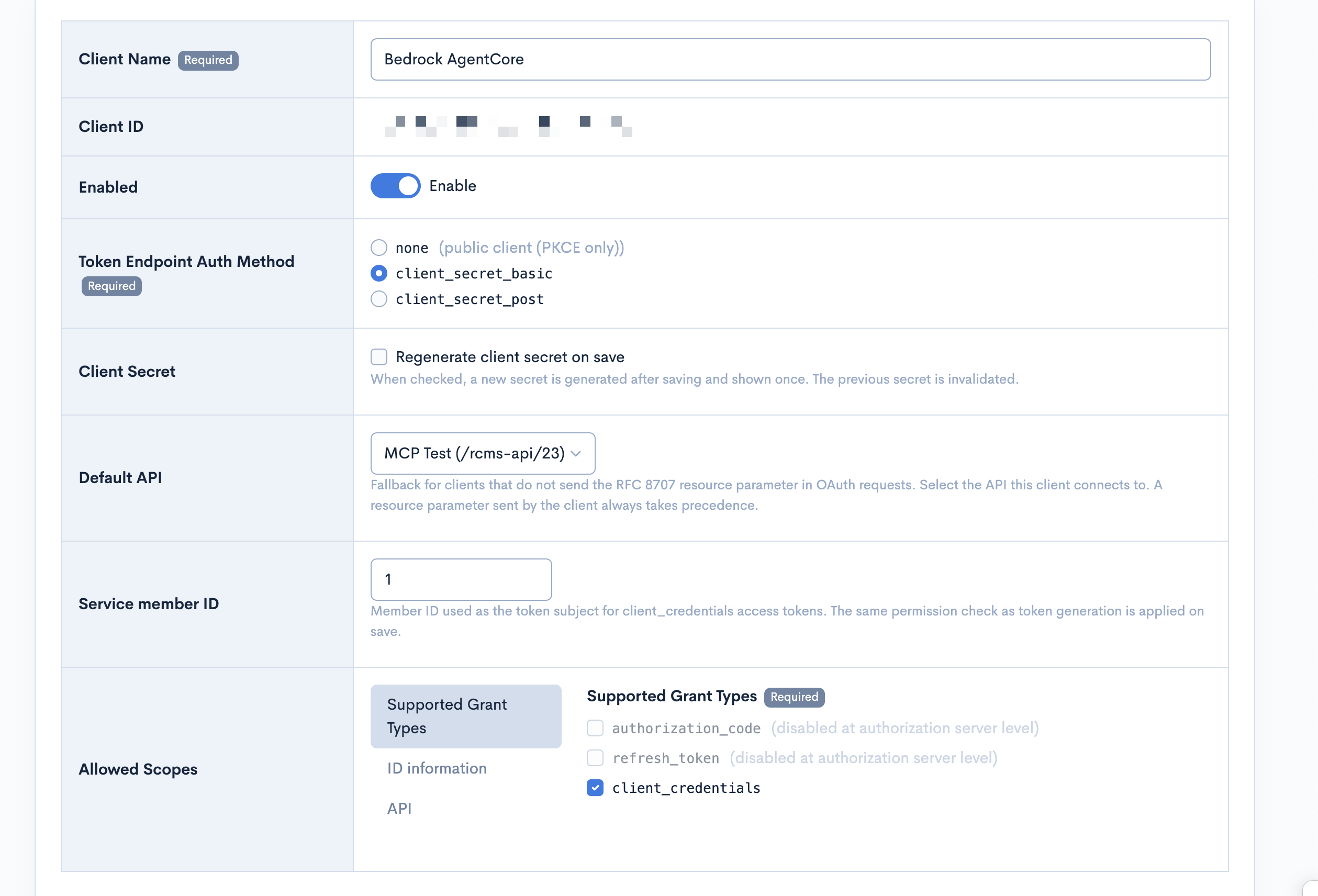Click the masked Client ID value
1318x896 pixels.
tap(508, 127)
